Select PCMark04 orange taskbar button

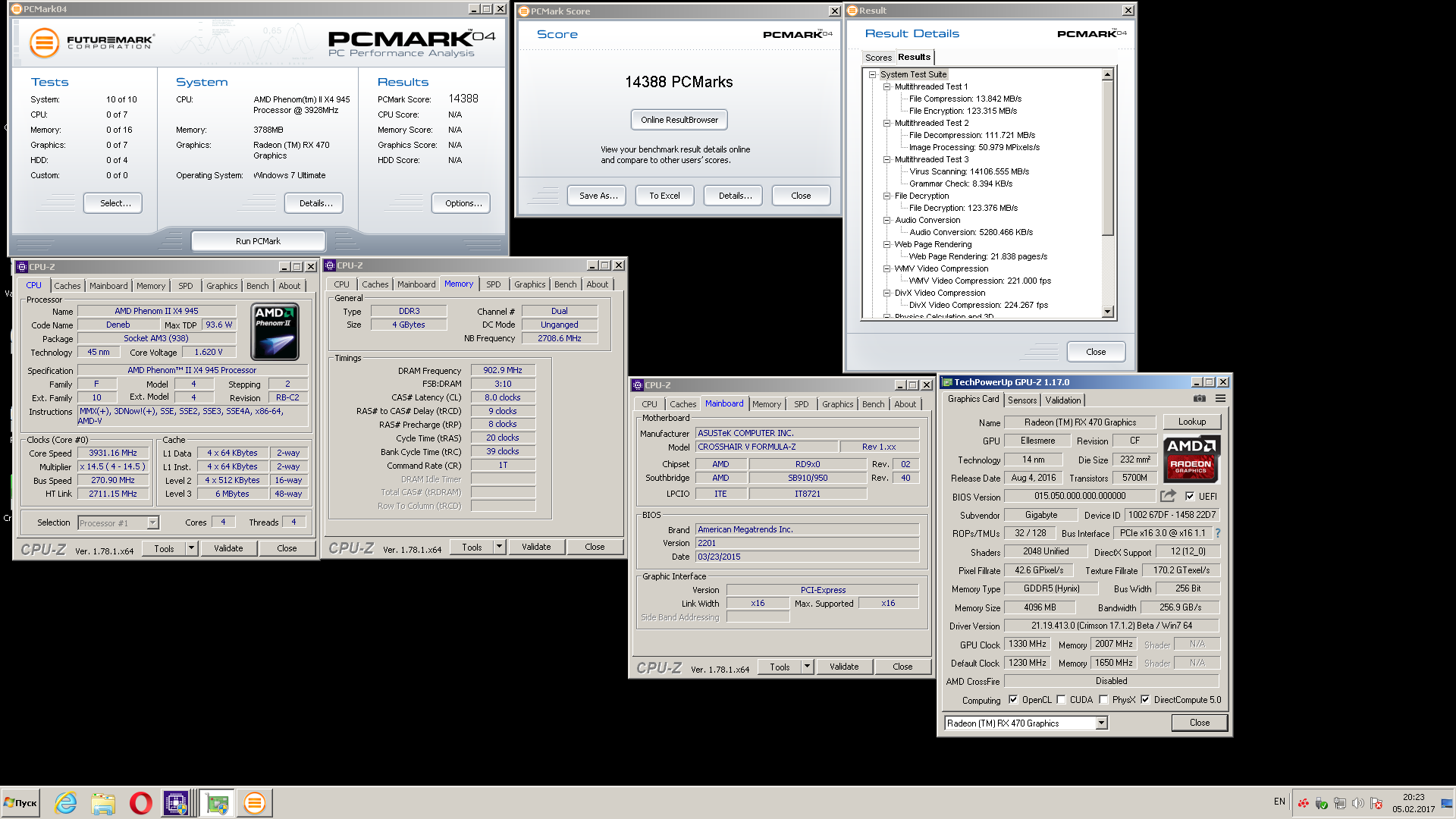pos(255,803)
